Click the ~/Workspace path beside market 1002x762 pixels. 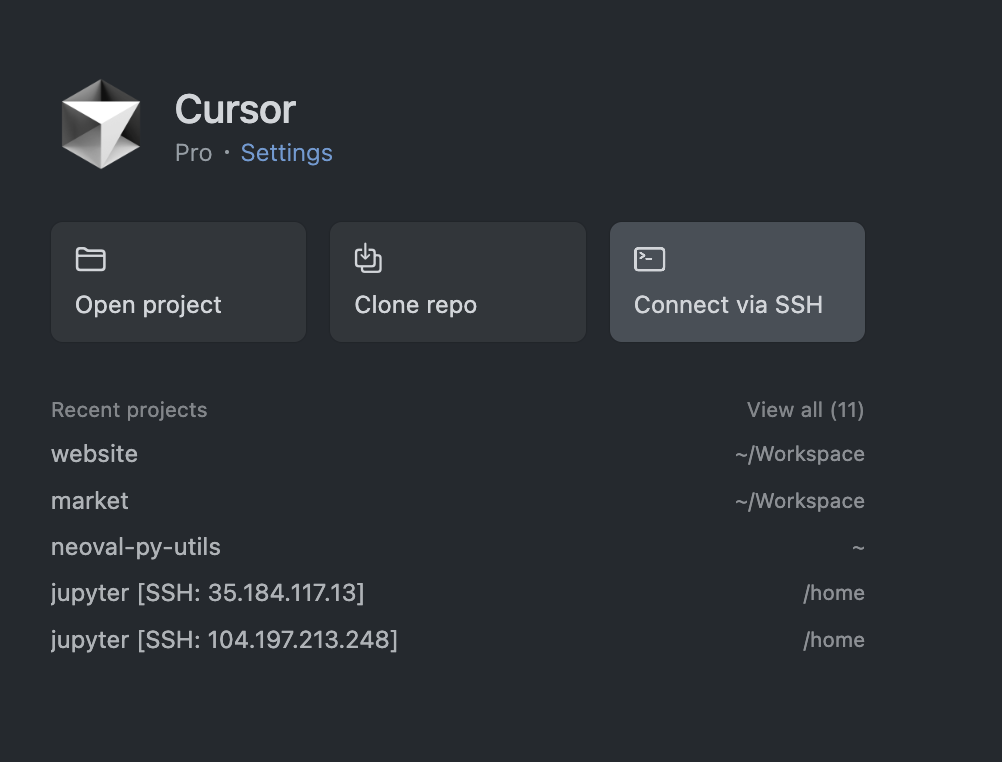(799, 501)
